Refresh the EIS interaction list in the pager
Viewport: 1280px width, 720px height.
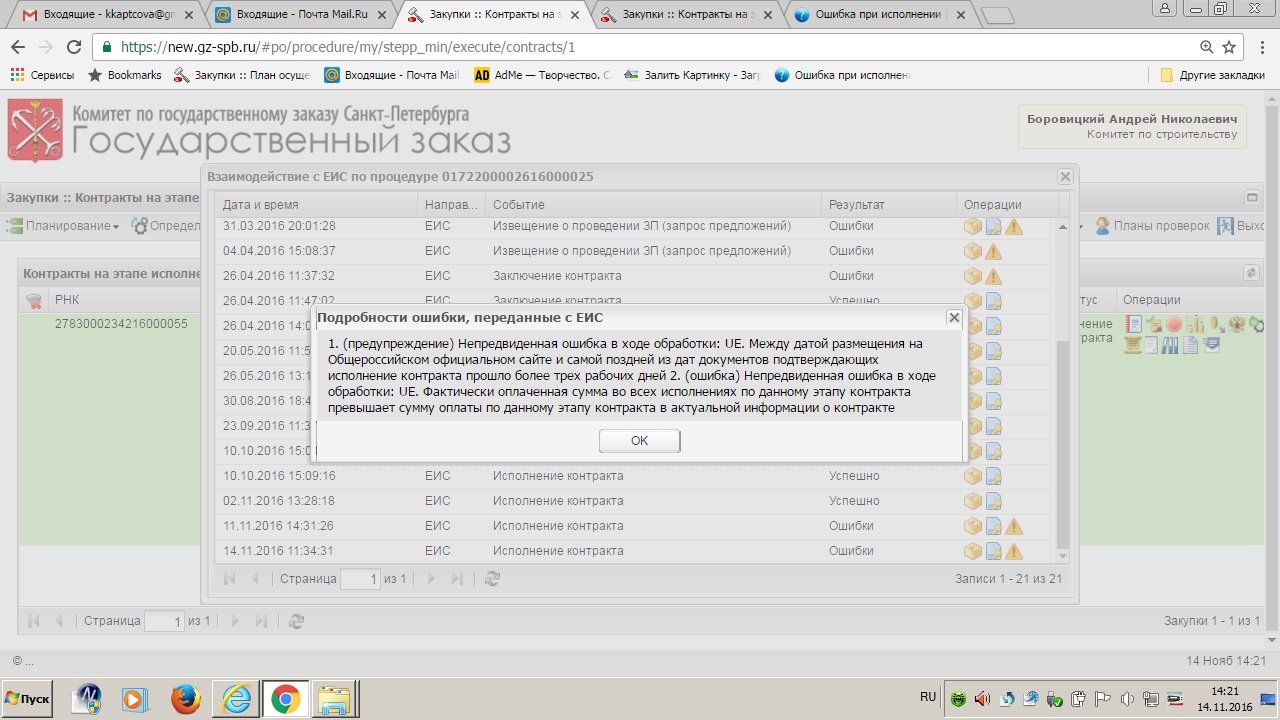(x=492, y=578)
